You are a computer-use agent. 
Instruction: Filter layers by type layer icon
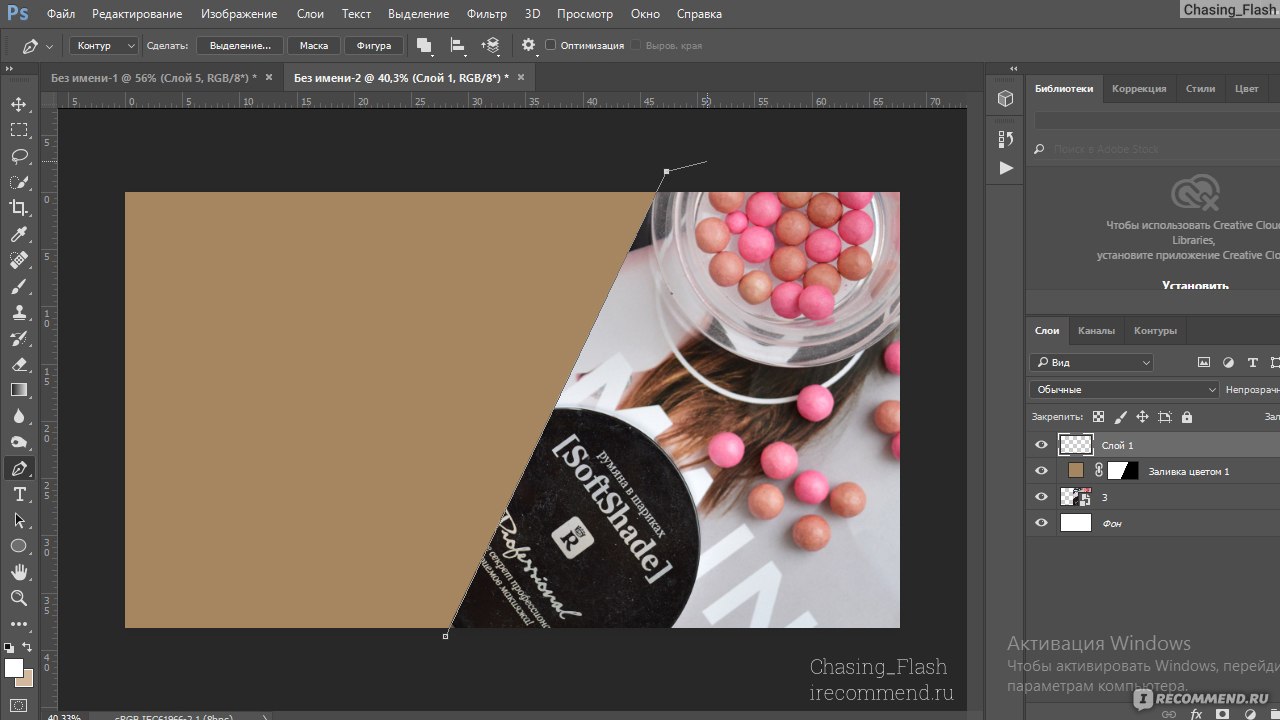[1252, 363]
